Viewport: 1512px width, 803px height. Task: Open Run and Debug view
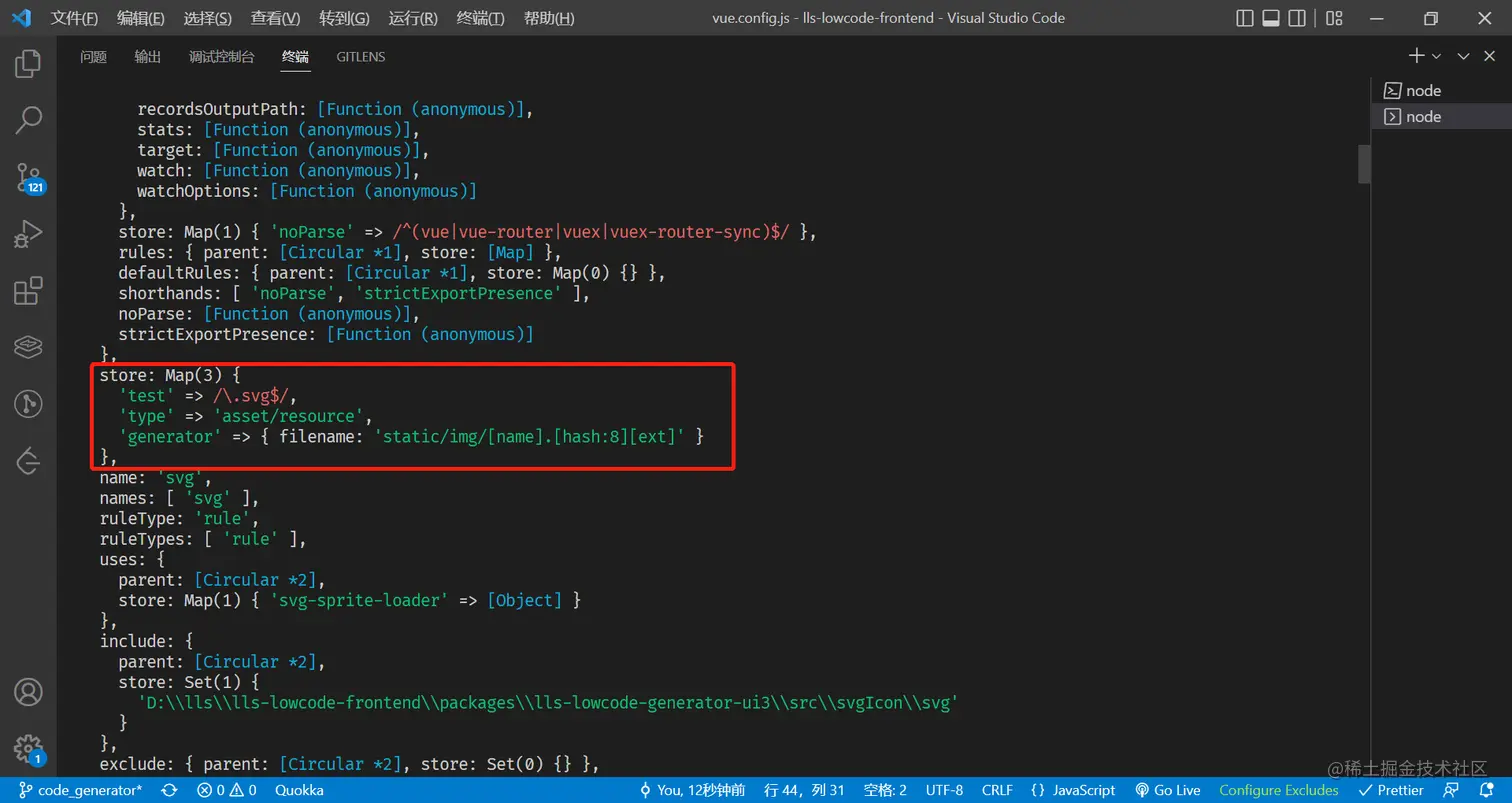28,234
